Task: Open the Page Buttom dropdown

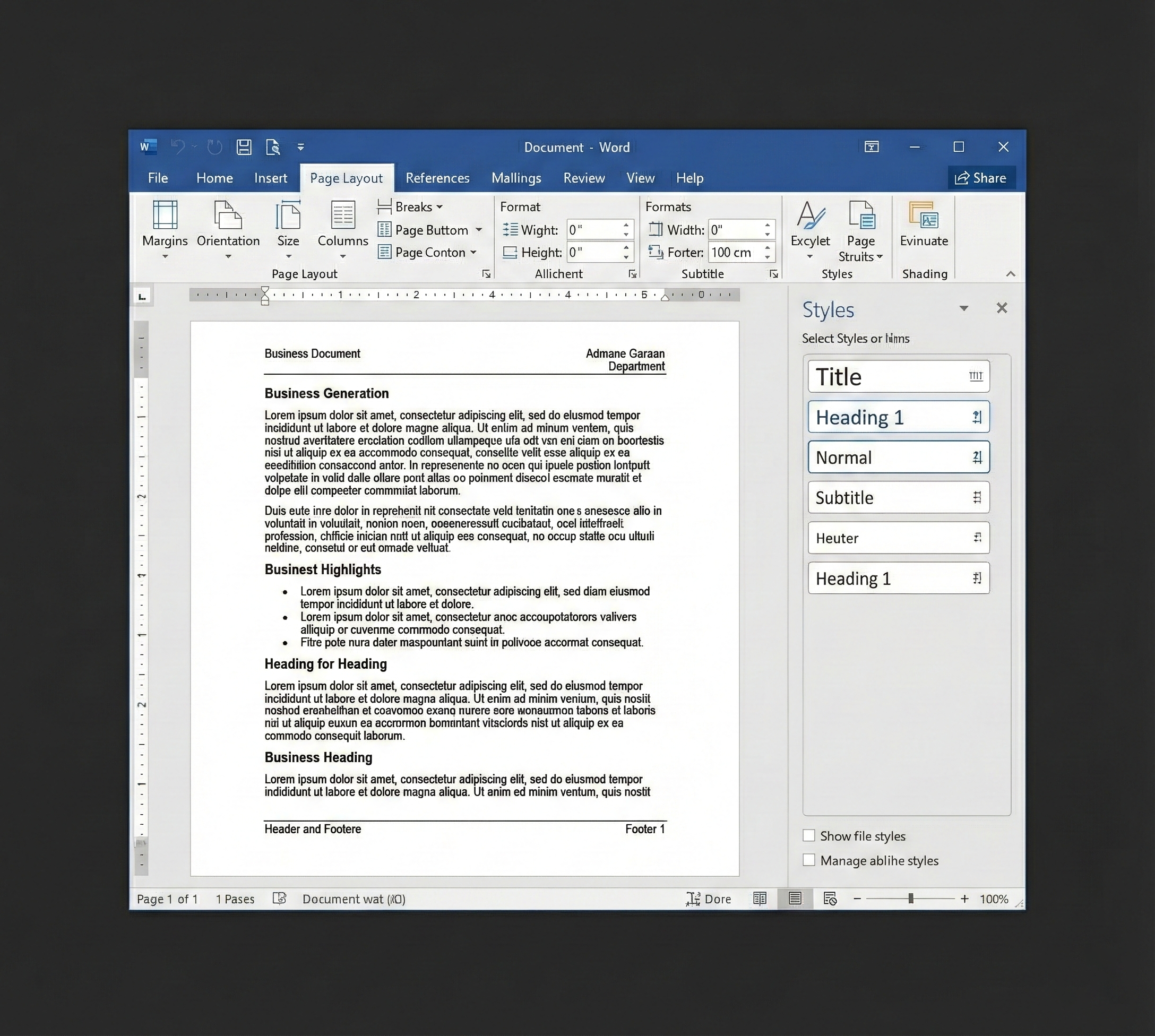Action: pyautogui.click(x=479, y=230)
